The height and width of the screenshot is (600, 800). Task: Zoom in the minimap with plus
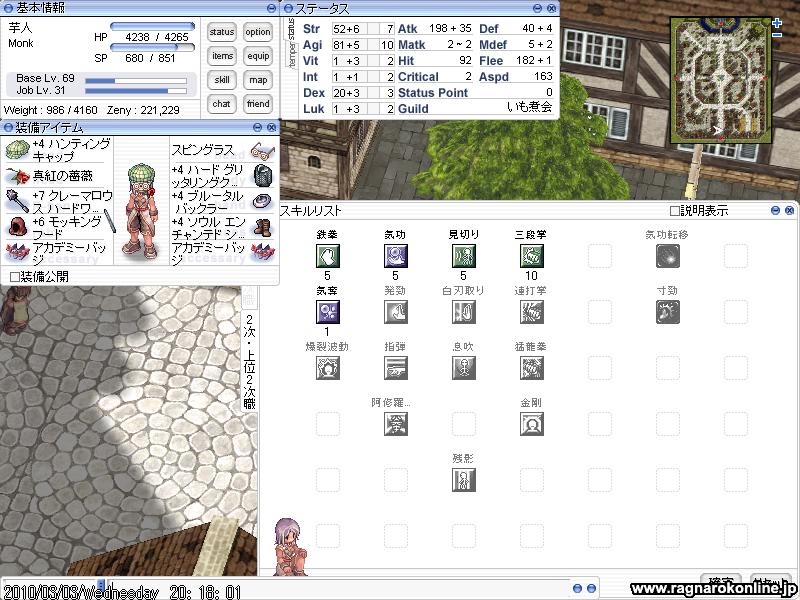(777, 23)
